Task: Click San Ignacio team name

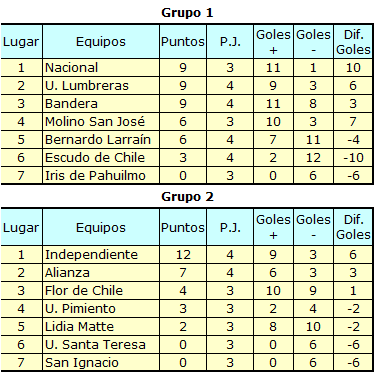Action: click(82, 363)
